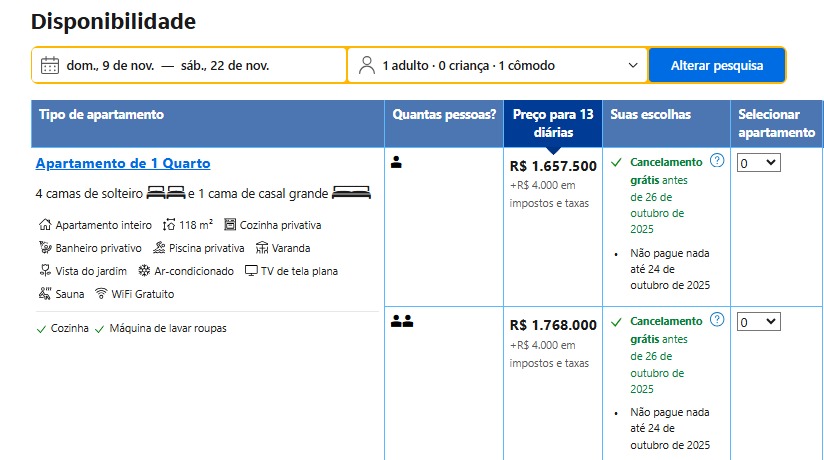This screenshot has height=460, width=824.
Task: Click the two-person occupancy icon
Action: (x=402, y=321)
